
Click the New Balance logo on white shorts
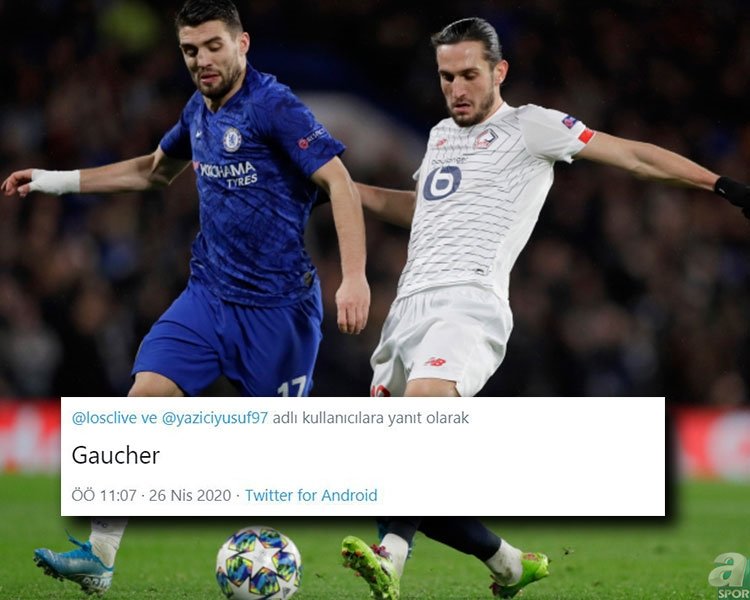[x=435, y=361]
